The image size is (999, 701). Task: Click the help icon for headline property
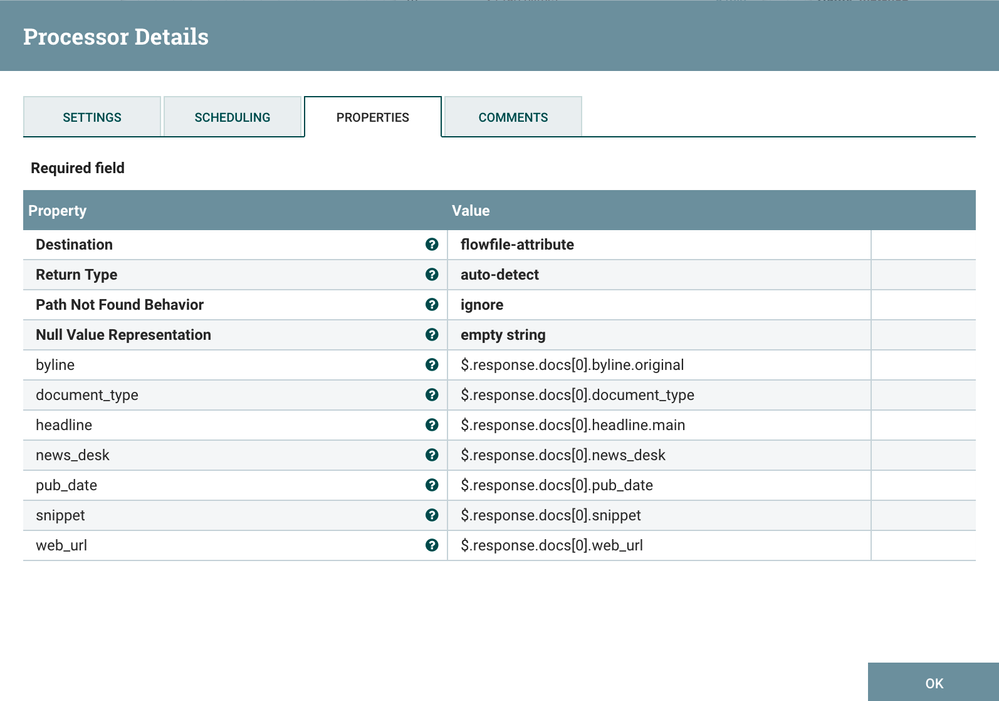pyautogui.click(x=432, y=425)
